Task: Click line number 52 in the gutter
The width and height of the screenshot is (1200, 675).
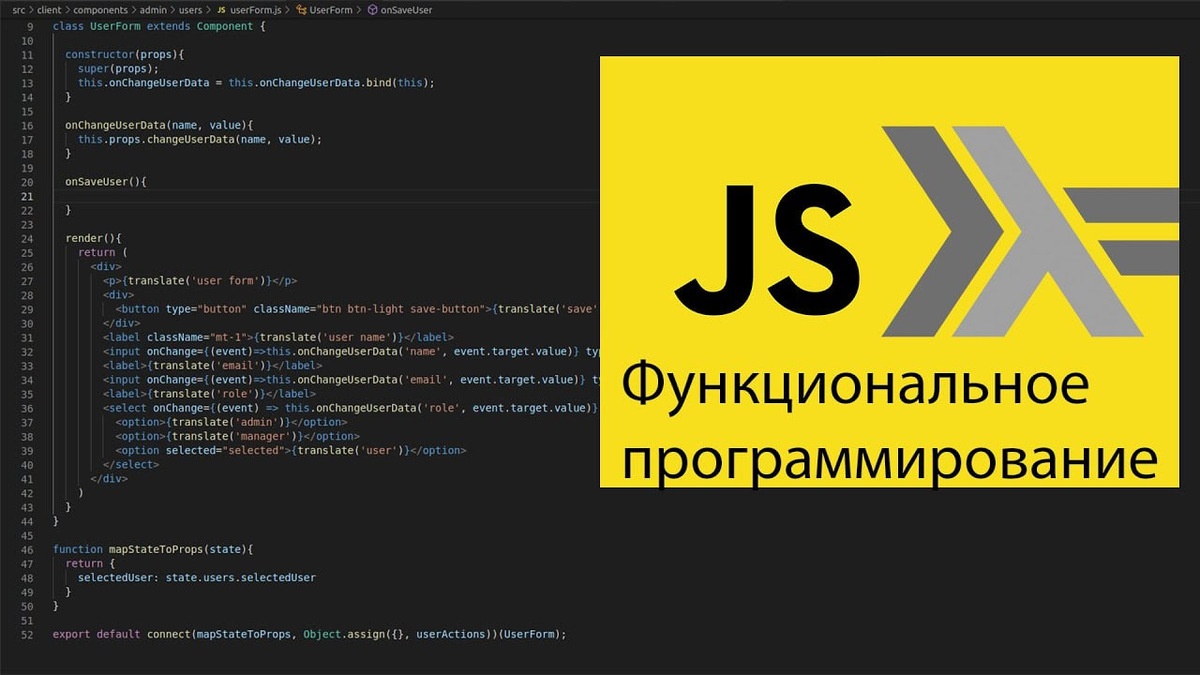Action: [27, 634]
